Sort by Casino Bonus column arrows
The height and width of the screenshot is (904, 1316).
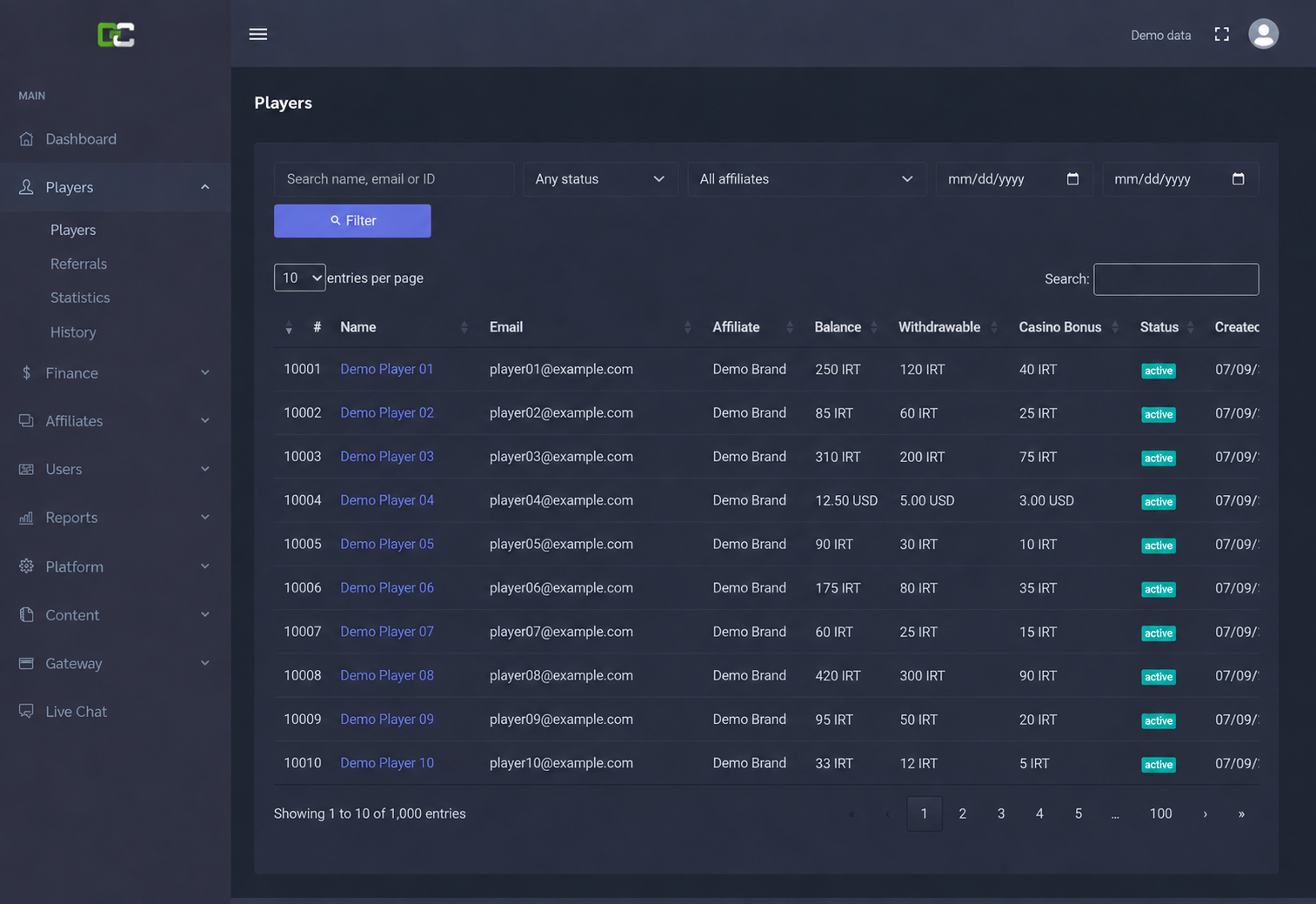tap(1115, 327)
